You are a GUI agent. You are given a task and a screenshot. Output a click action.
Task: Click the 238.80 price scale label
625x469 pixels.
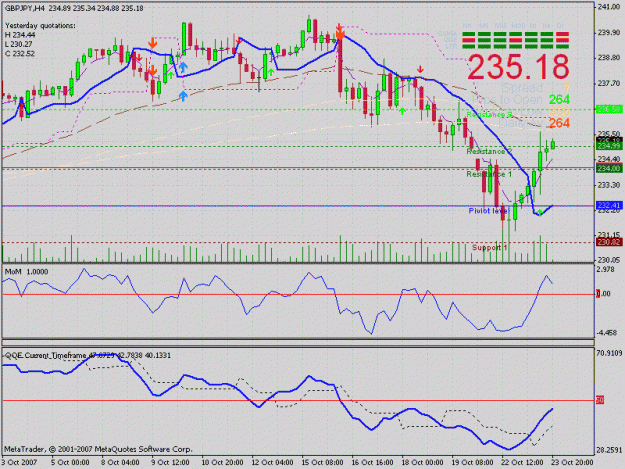tap(609, 58)
